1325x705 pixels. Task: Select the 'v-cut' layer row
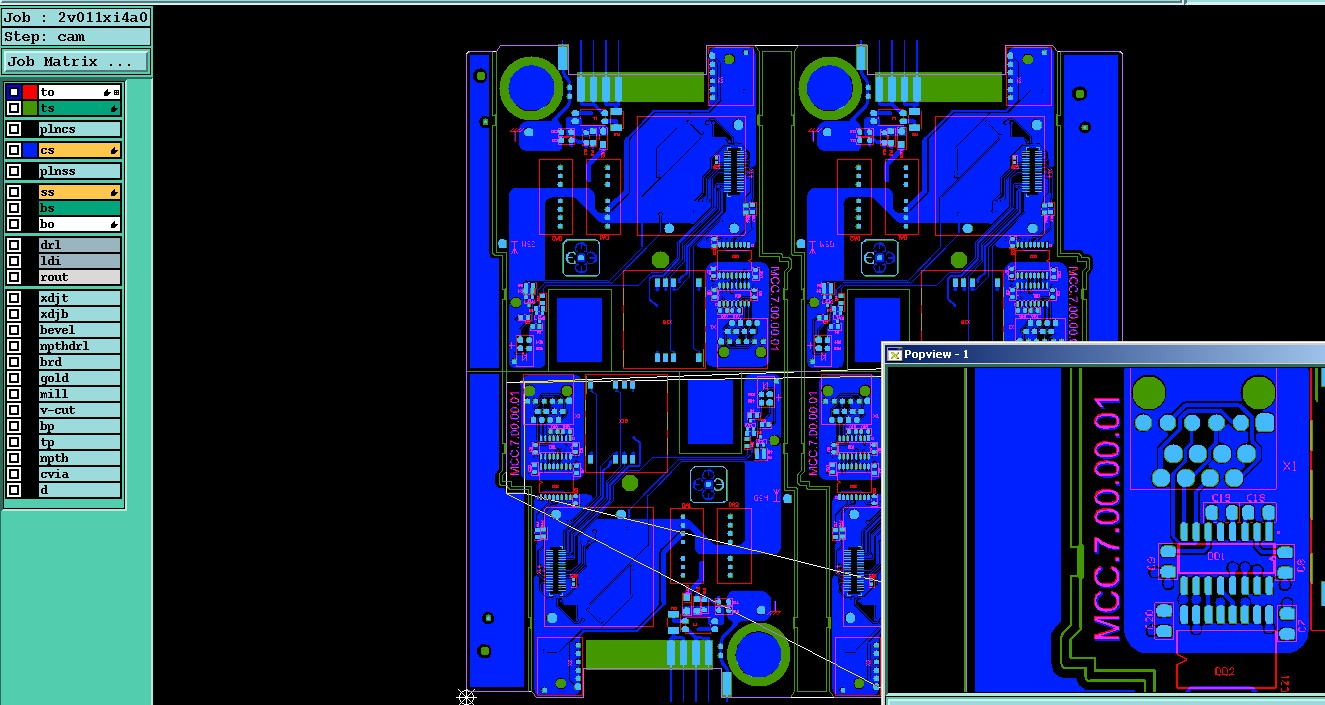[x=80, y=410]
